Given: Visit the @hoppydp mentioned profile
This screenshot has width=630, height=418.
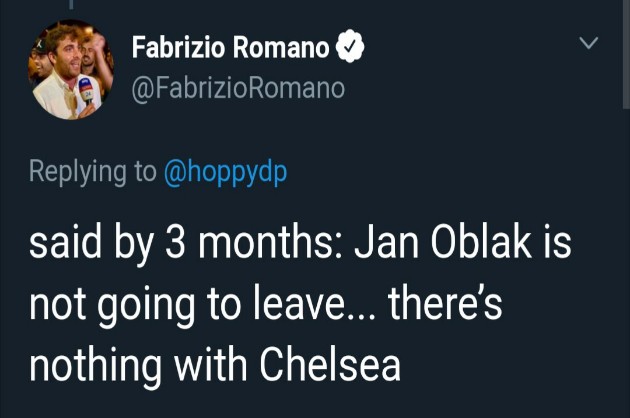Looking at the screenshot, I should [225, 171].
